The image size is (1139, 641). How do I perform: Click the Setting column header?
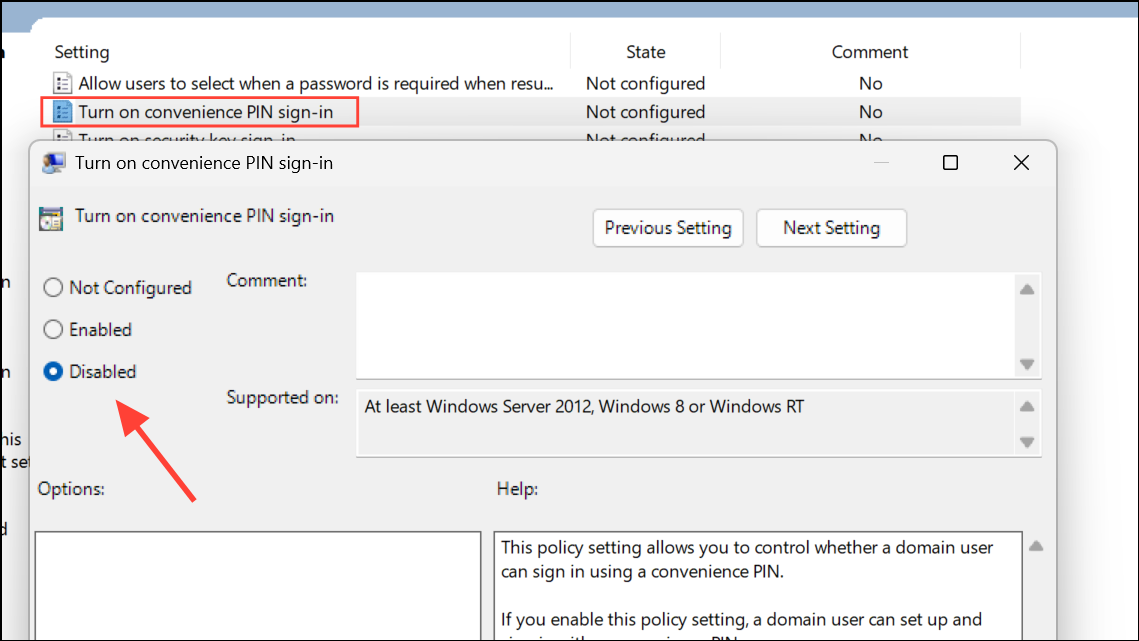coord(82,51)
